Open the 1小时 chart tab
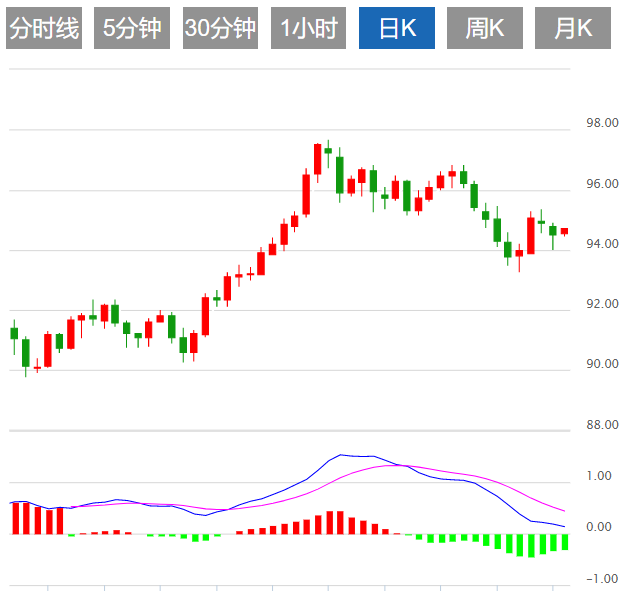 309,28
